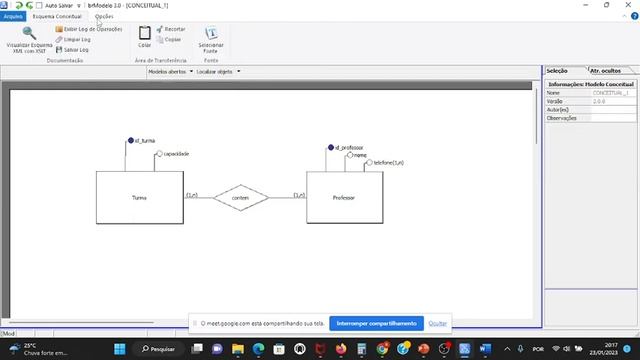
Task: Select the nome attribute circle
Action: click(x=350, y=155)
